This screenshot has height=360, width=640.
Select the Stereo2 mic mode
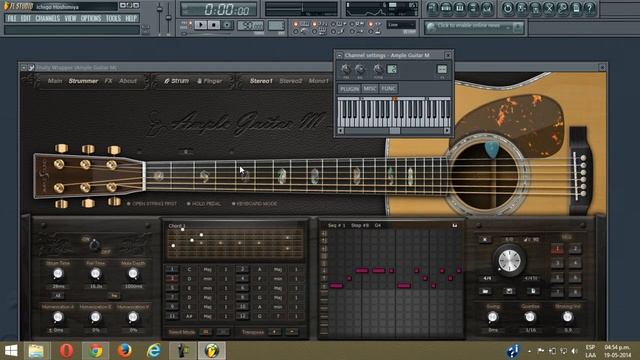pos(291,81)
